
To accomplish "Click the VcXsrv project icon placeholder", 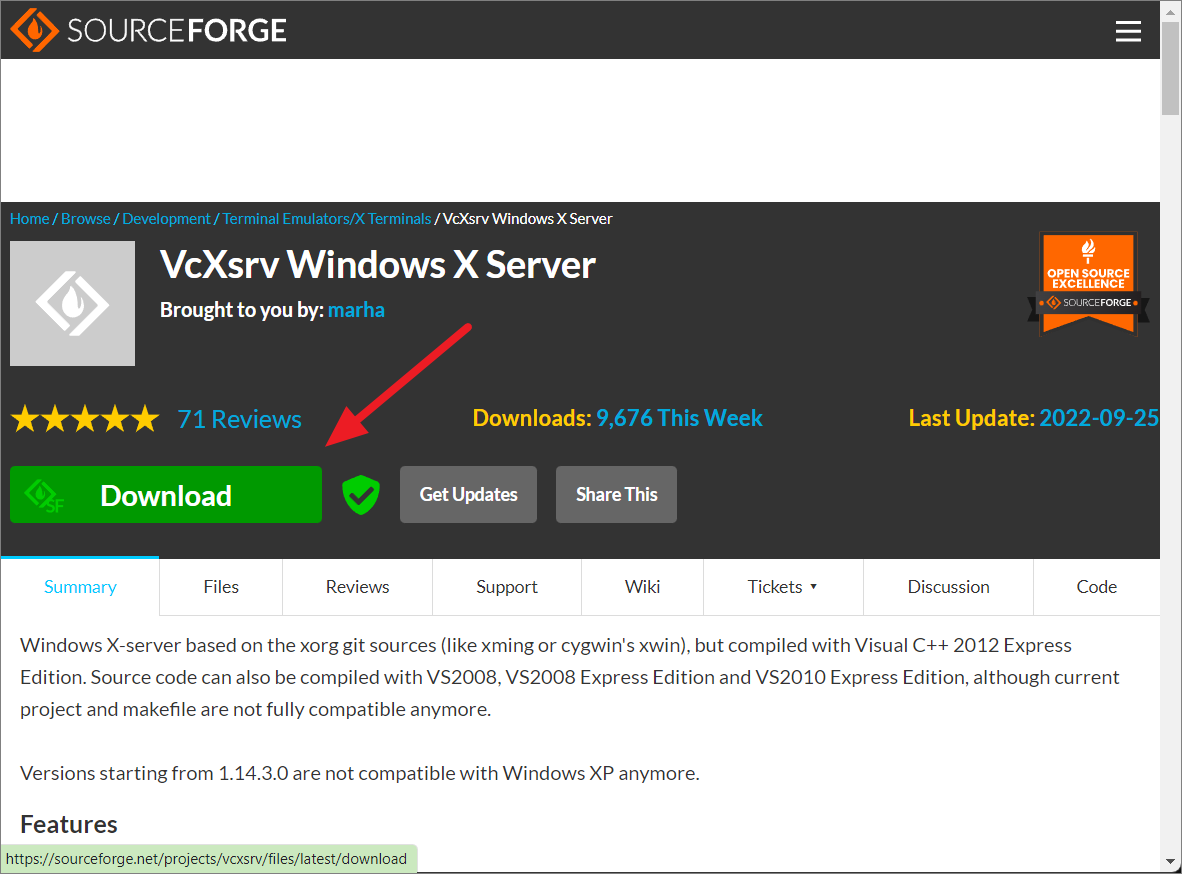I will pyautogui.click(x=72, y=303).
